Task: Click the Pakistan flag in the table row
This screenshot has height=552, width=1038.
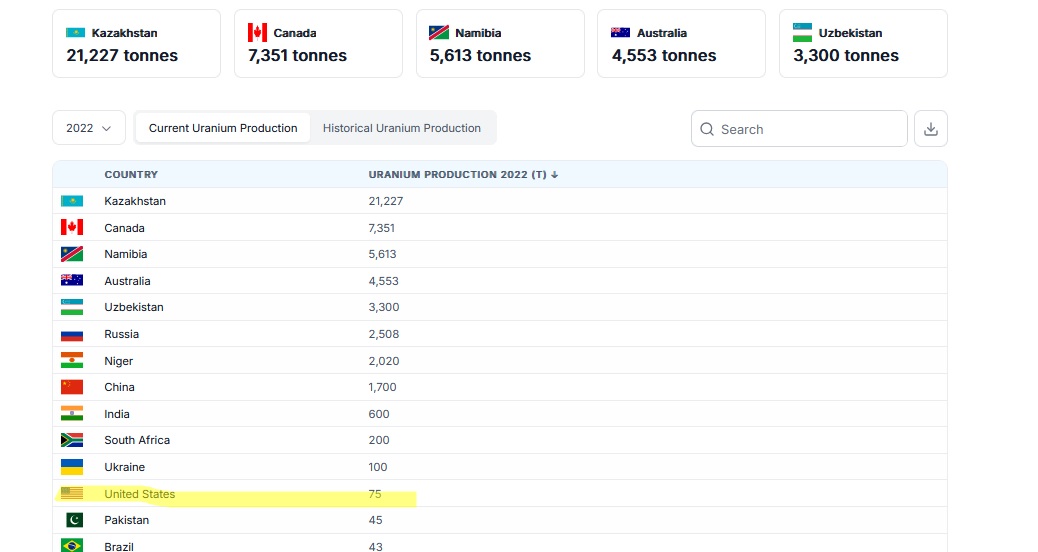Action: coord(72,520)
